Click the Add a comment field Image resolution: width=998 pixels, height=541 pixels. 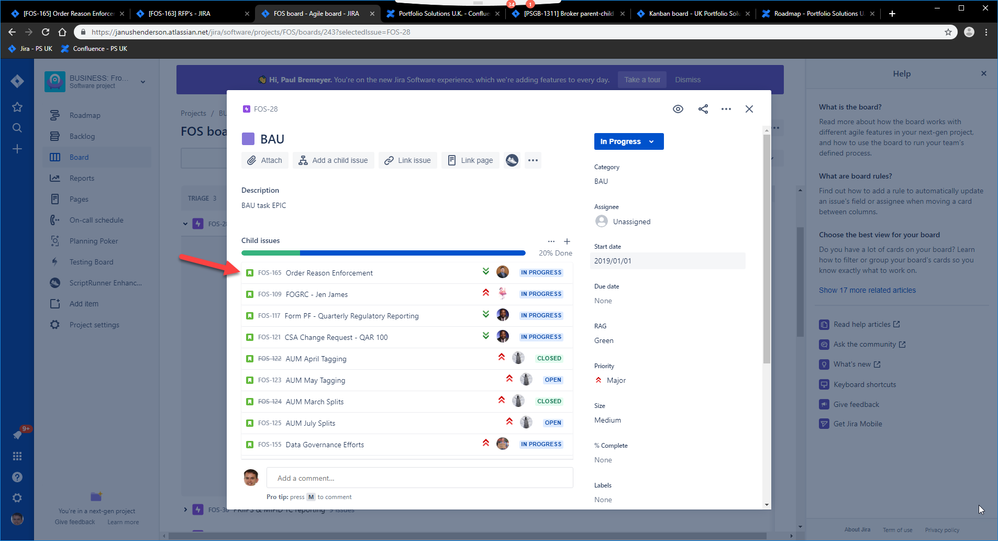[x=419, y=478]
